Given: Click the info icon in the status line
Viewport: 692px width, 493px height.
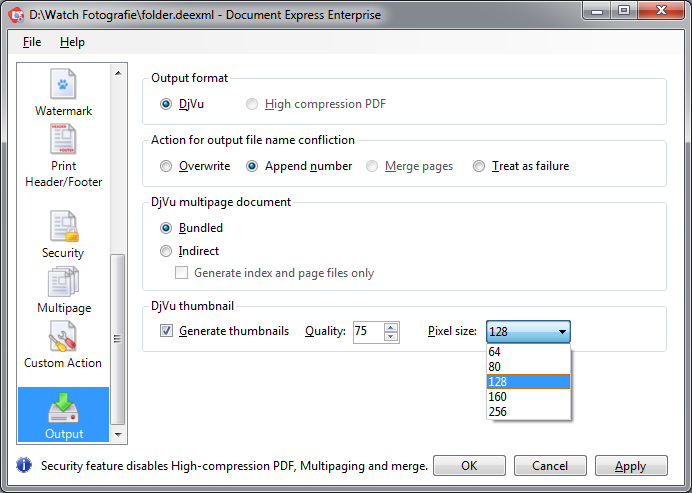Looking at the screenshot, I should point(24,465).
